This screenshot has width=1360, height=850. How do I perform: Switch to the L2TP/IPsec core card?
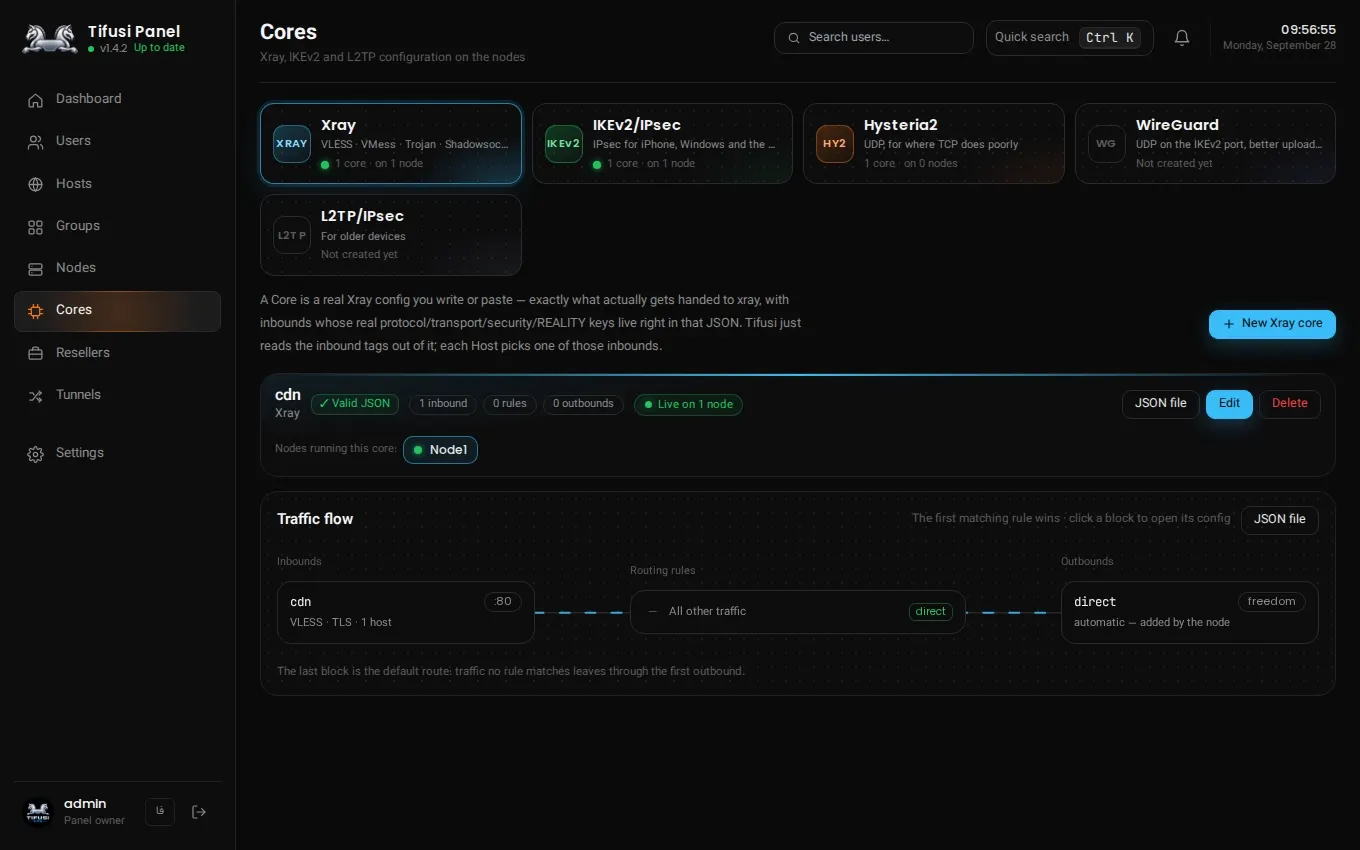point(391,235)
